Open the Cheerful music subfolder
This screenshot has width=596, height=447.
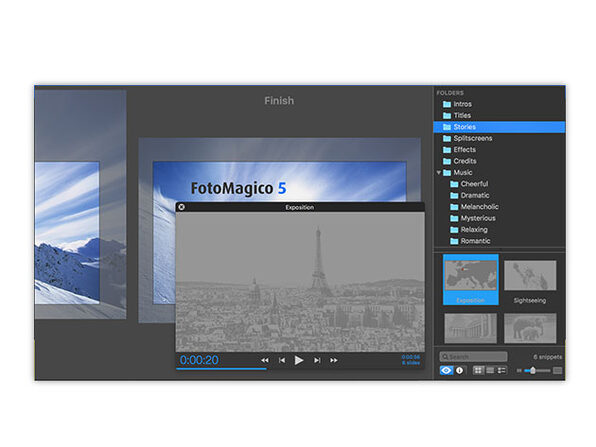pos(499,184)
